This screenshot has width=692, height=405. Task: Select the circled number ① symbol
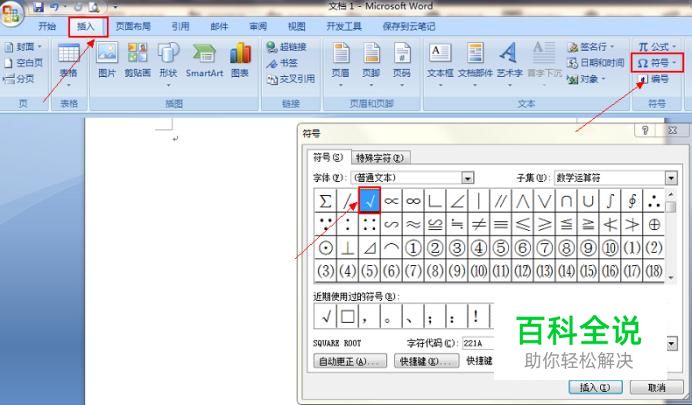click(x=413, y=248)
